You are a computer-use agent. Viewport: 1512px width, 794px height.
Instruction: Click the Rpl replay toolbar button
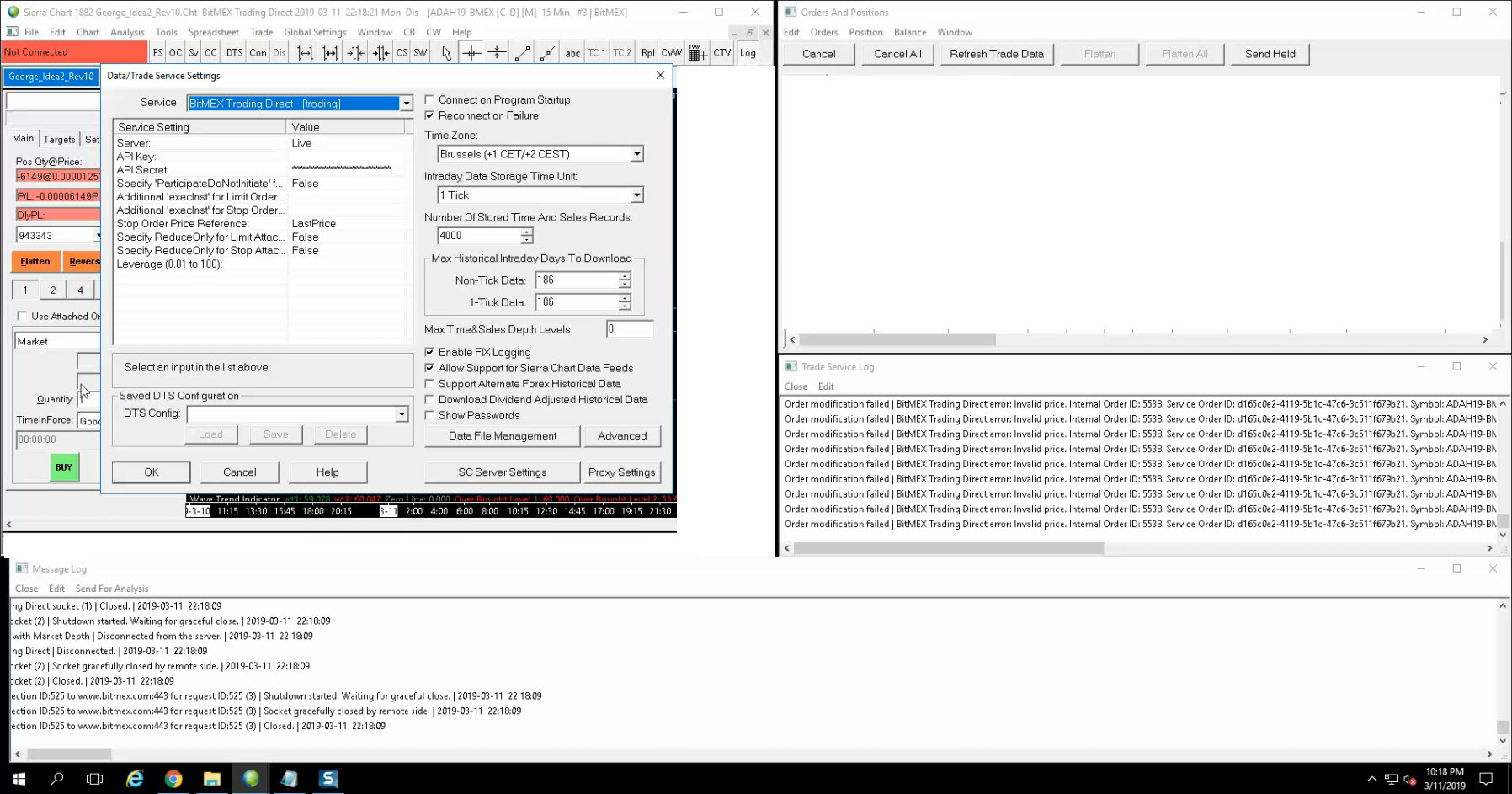click(x=647, y=52)
